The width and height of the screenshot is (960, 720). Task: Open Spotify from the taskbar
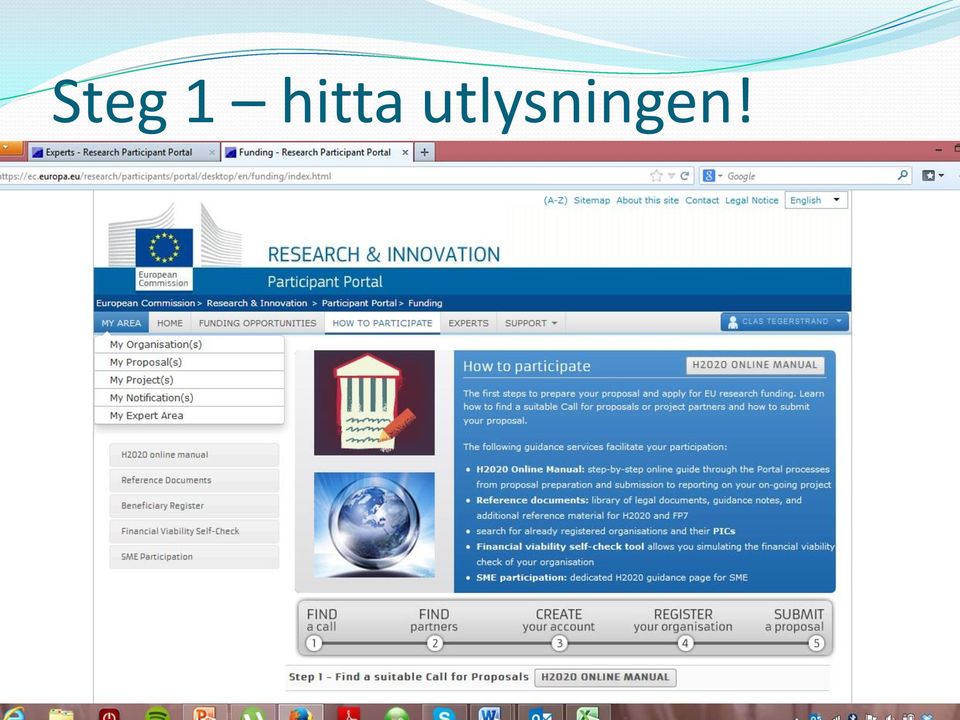pyautogui.click(x=157, y=714)
